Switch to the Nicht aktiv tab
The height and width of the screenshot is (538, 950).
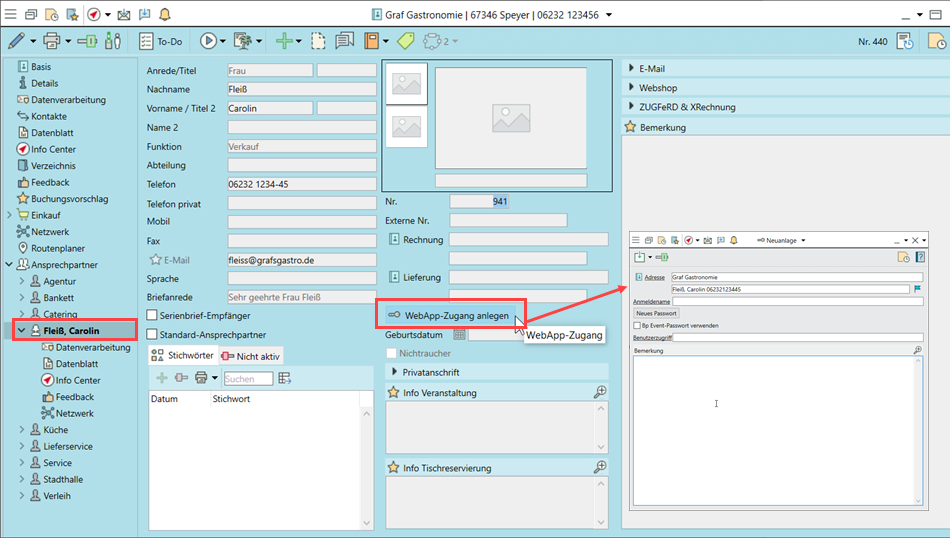tap(251, 355)
